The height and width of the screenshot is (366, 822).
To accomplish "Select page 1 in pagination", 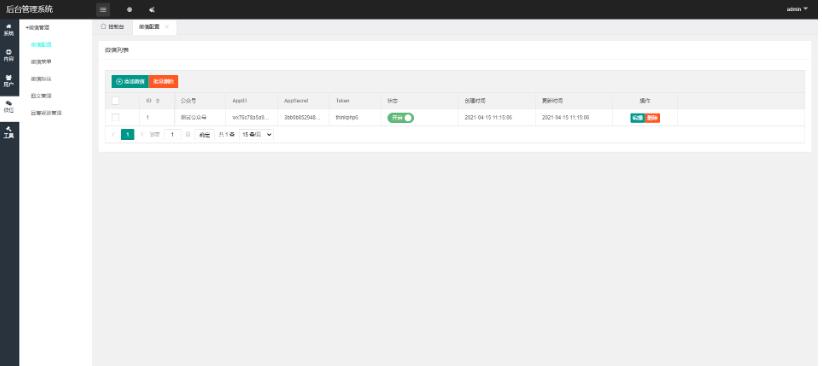I will [127, 135].
